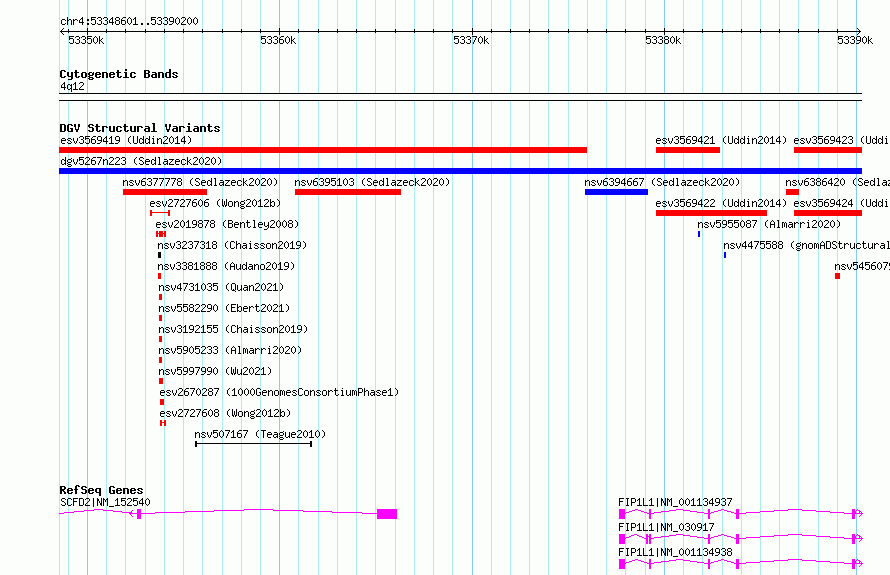Click the Cytogenetic Bands track title

pyautogui.click(x=119, y=74)
